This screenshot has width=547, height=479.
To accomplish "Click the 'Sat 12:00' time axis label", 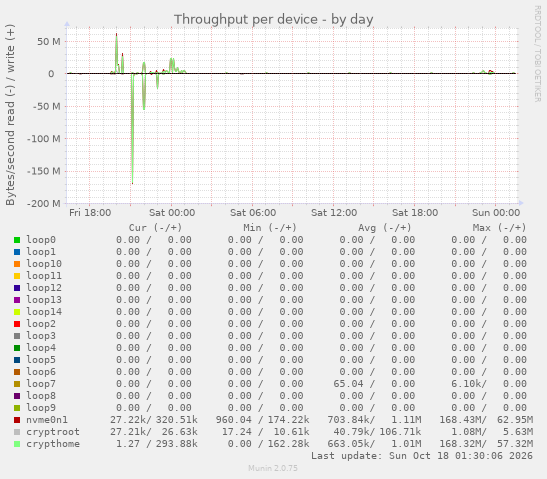I will (334, 212).
